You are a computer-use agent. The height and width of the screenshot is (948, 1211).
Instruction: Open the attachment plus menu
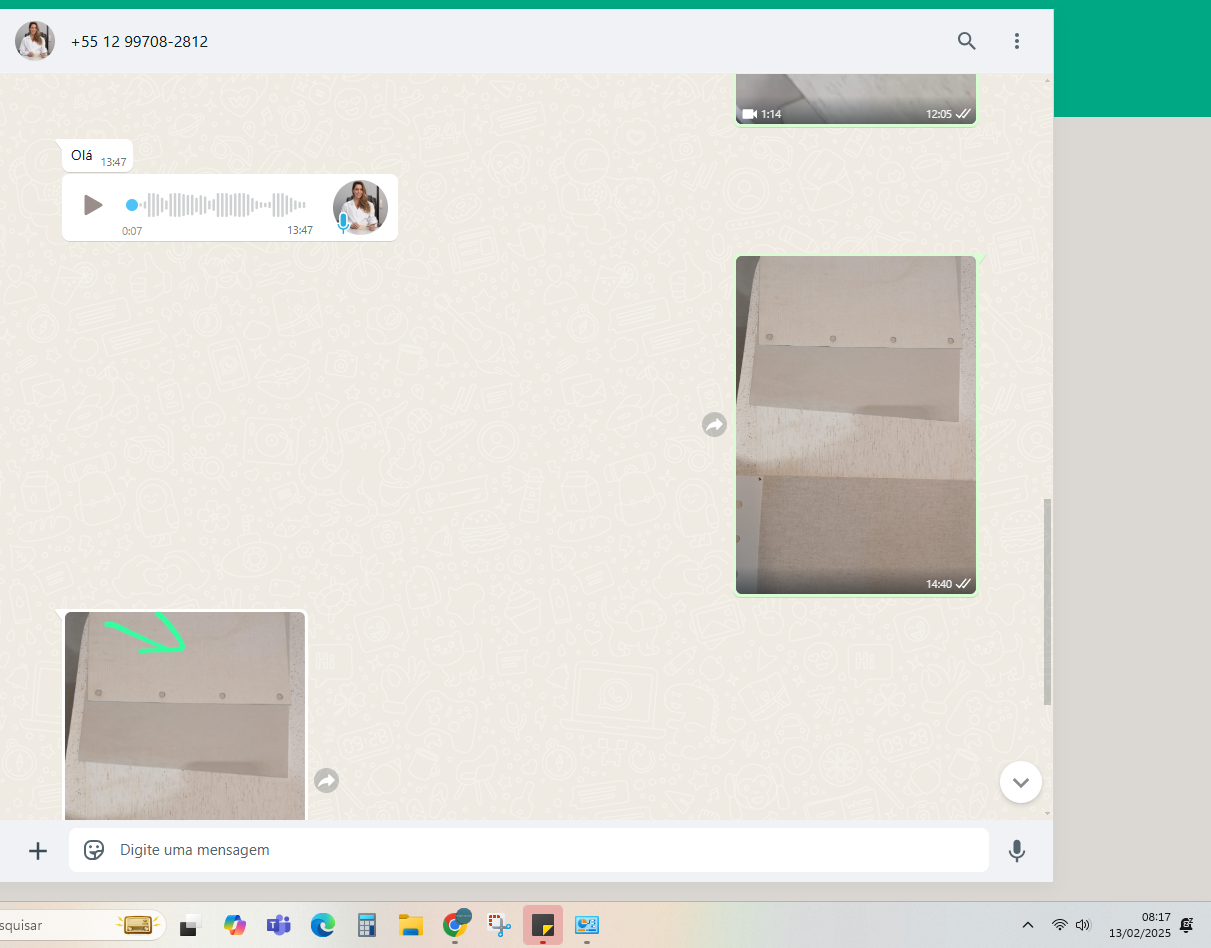tap(38, 850)
